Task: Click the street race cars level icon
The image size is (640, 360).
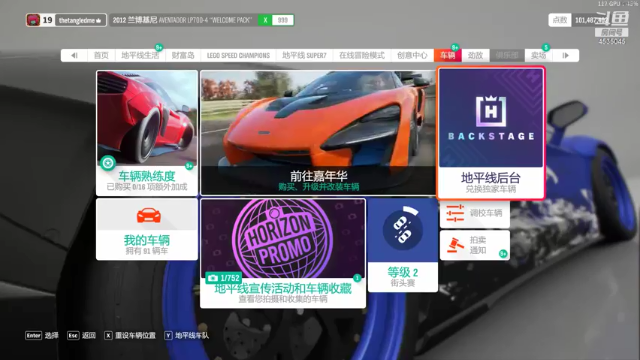Action: tap(402, 230)
